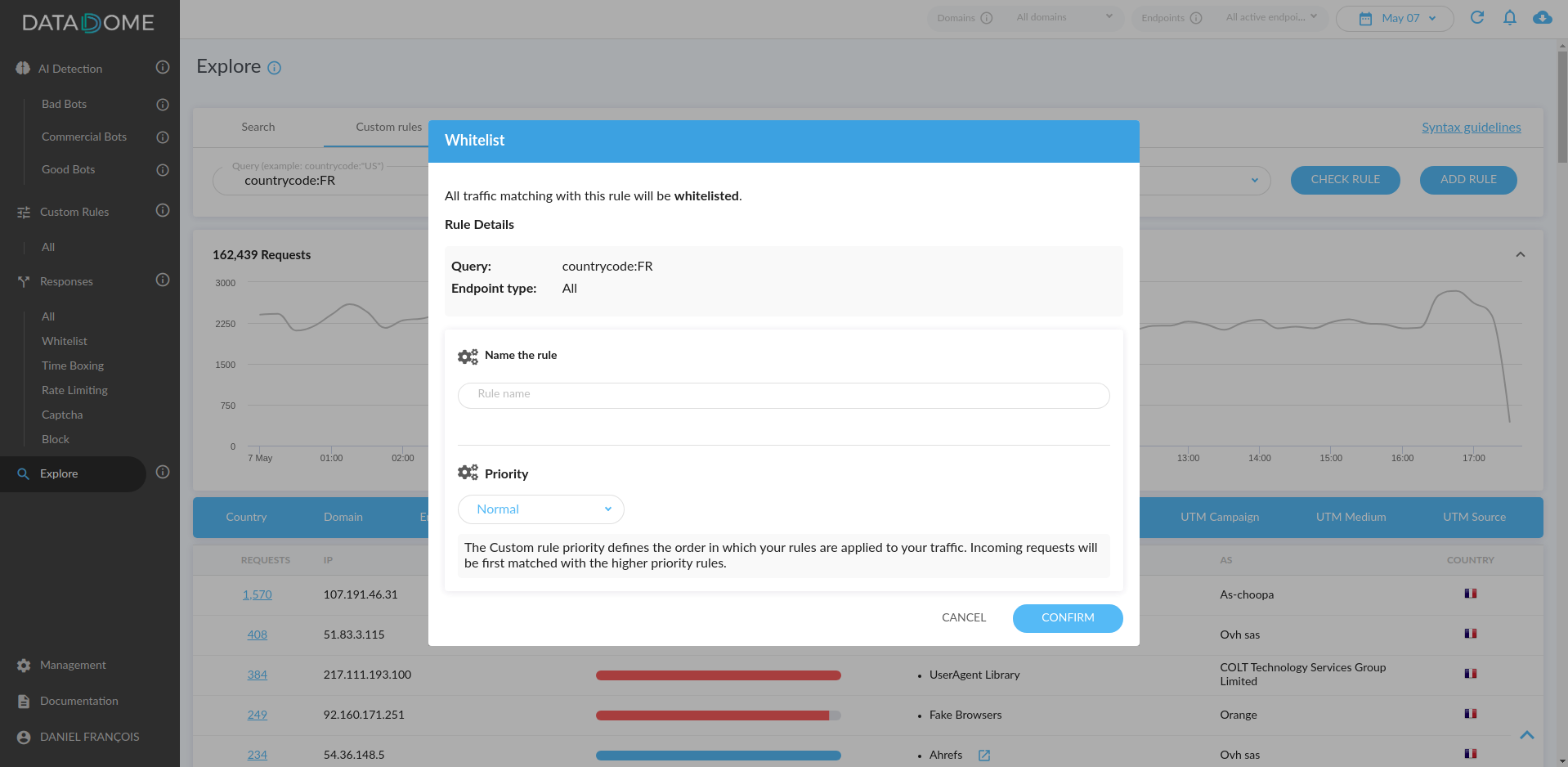Click the AI Detection brain icon
This screenshot has width=1568, height=767.
[x=23, y=69]
